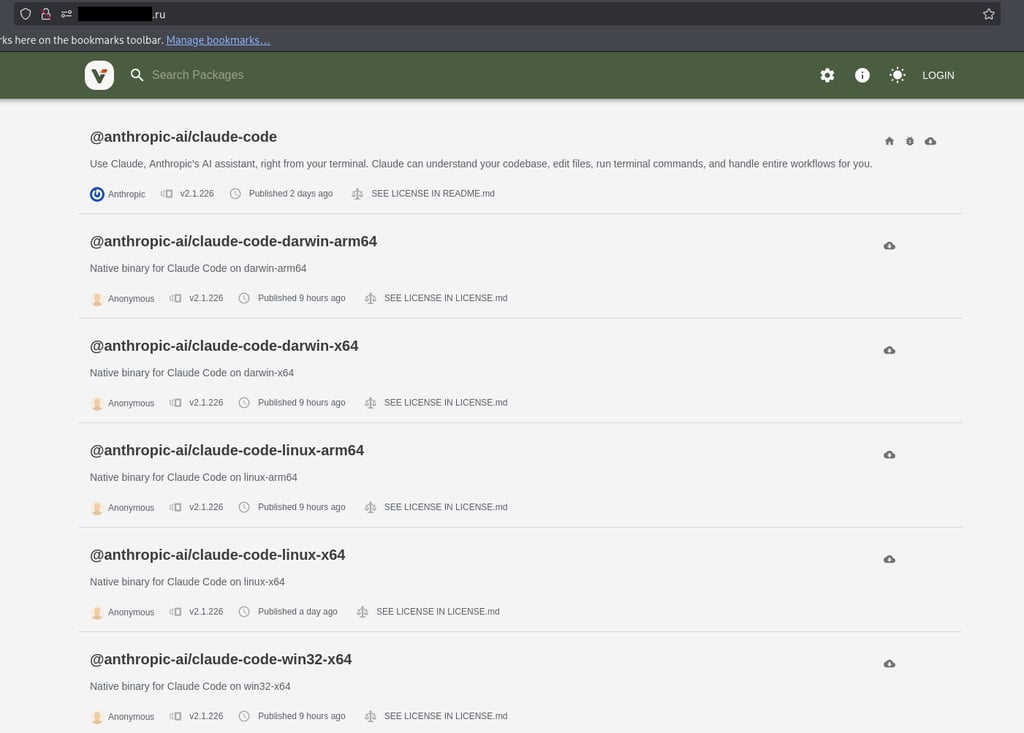Open the registry info icon
The width and height of the screenshot is (1024, 733).
pos(862,75)
